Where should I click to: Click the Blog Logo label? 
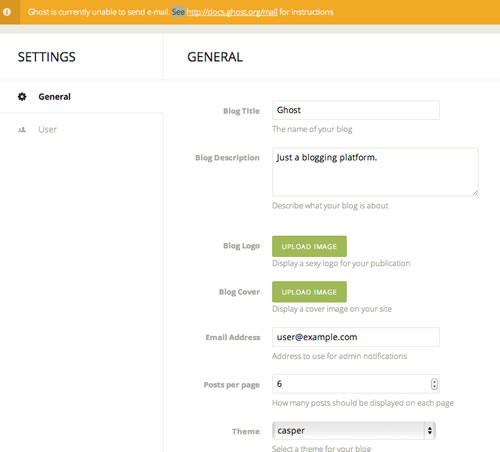(x=241, y=246)
